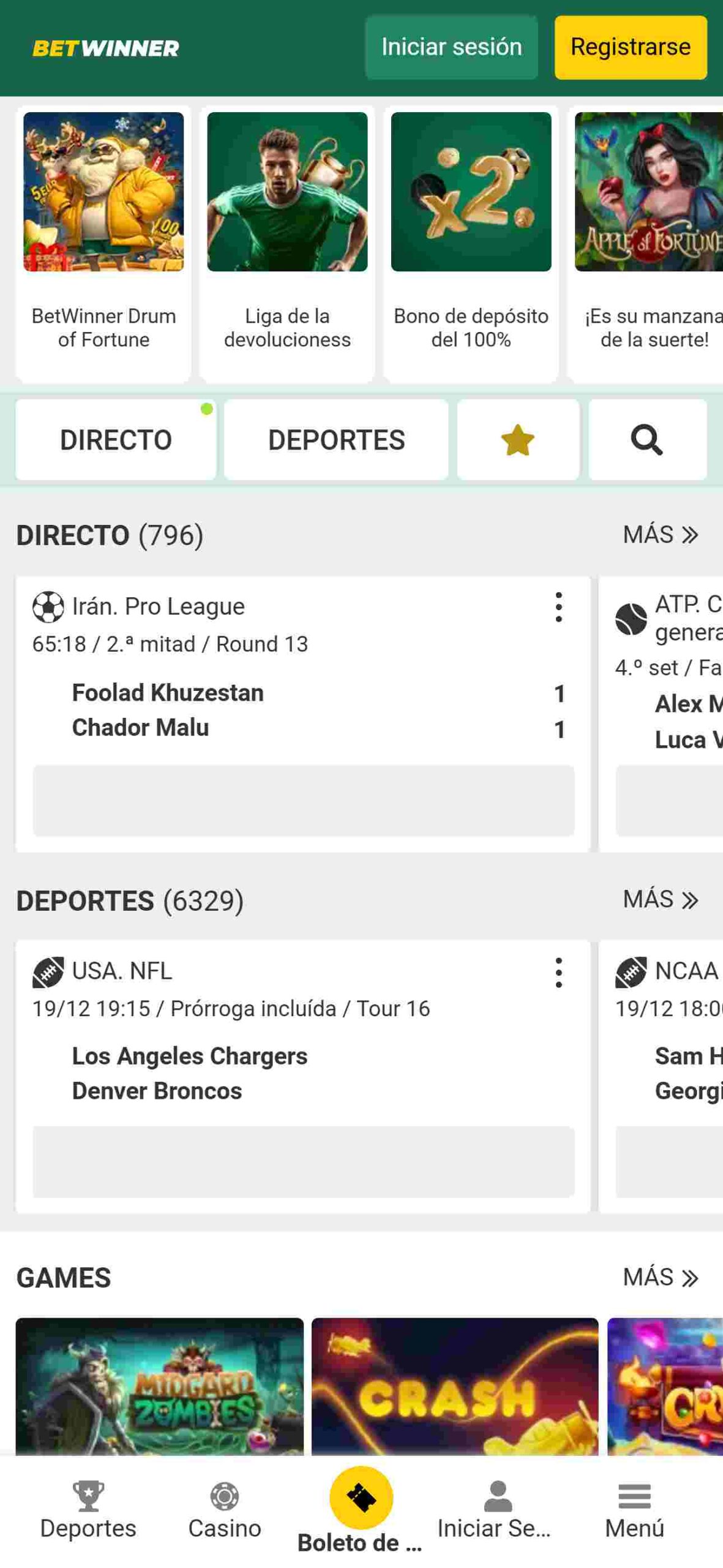The height and width of the screenshot is (1568, 723).
Task: Select the Los Angeles Chargers vs Denver Broncos match
Action: pyautogui.click(x=190, y=1073)
